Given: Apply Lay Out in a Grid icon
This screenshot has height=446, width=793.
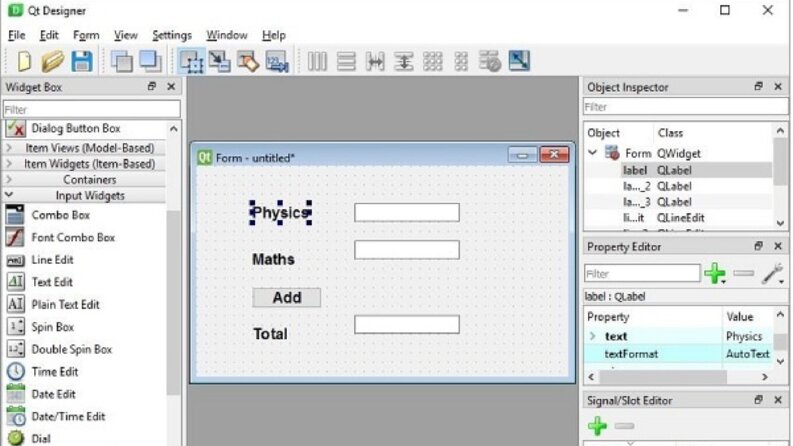Looking at the screenshot, I should click(x=432, y=61).
